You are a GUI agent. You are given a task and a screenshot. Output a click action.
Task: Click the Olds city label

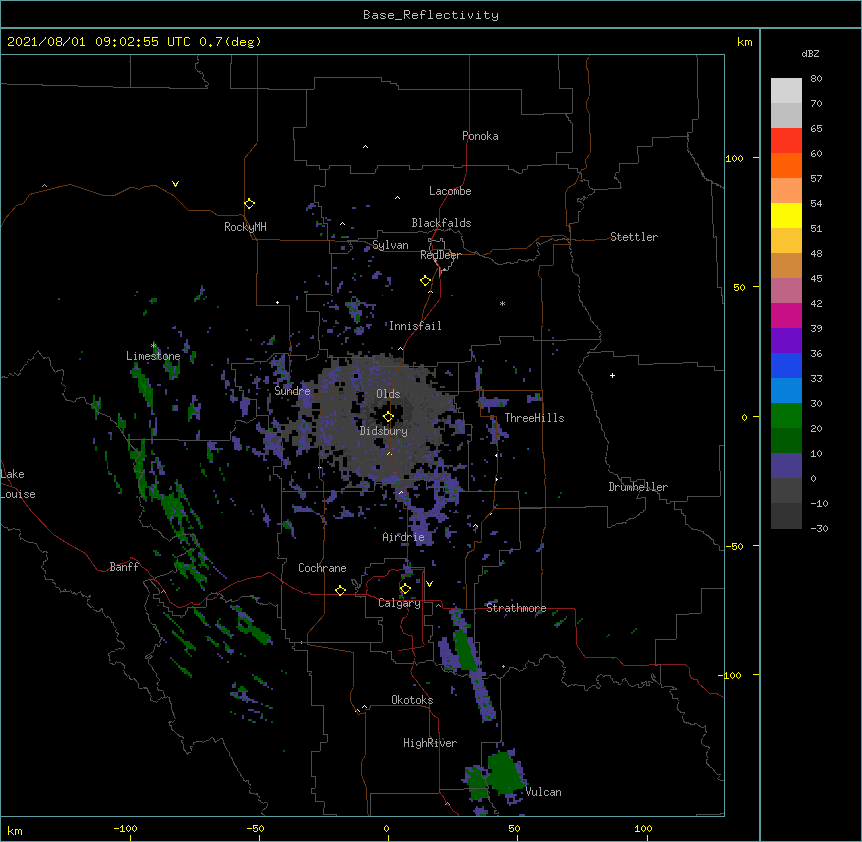pyautogui.click(x=388, y=394)
